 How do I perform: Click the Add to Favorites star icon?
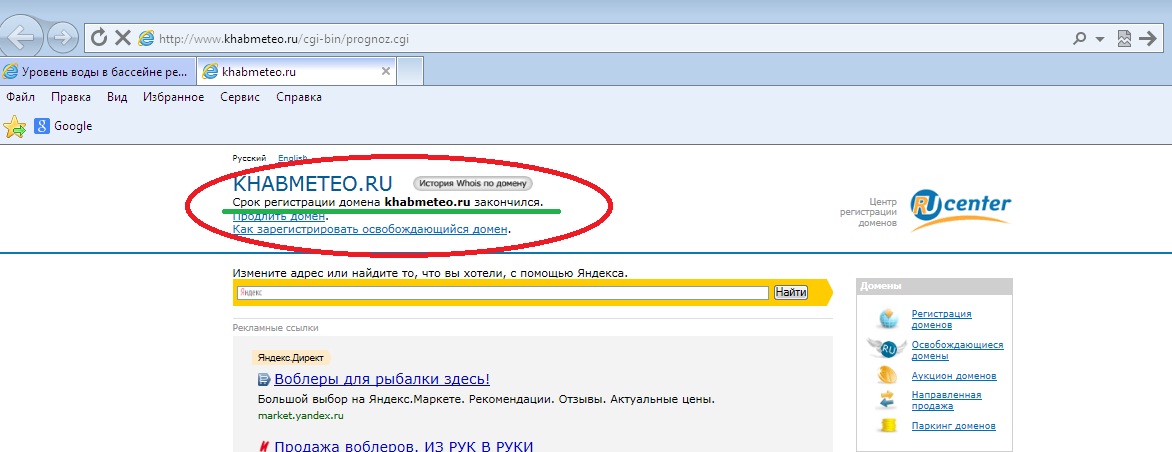point(14,126)
